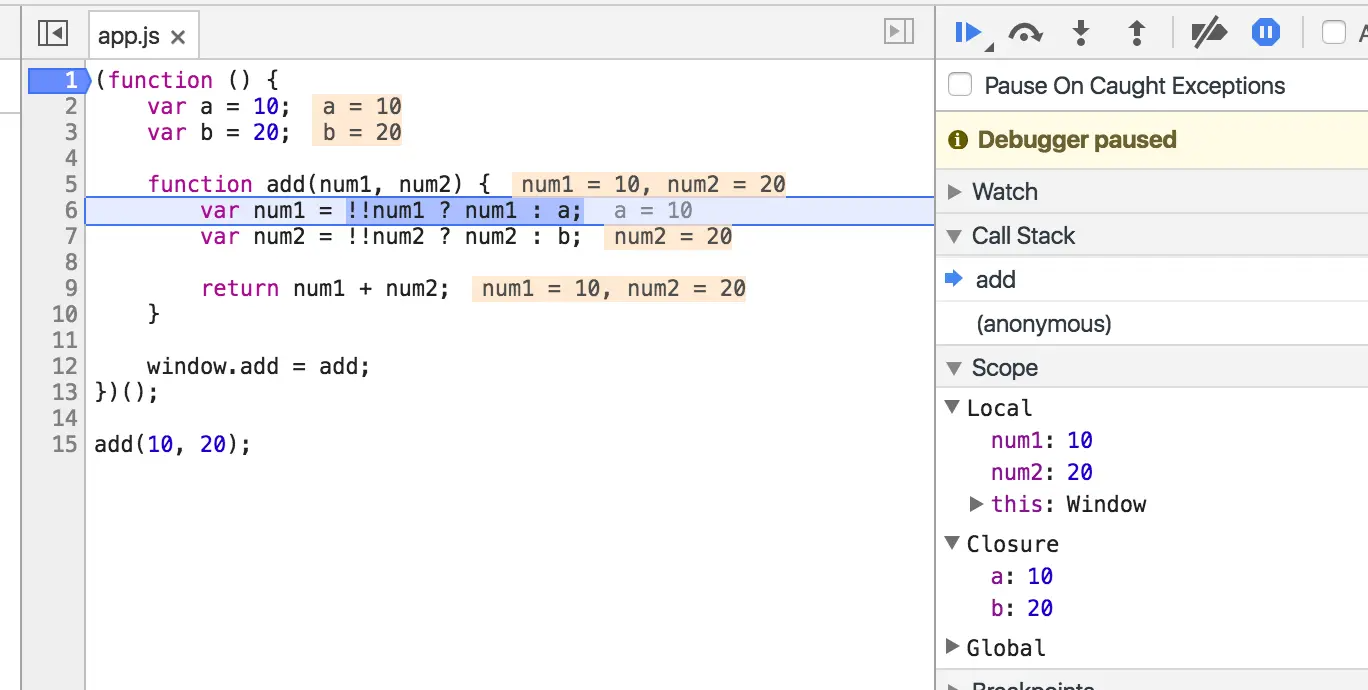
Task: Resume script execution with play icon
Action: [x=969, y=33]
